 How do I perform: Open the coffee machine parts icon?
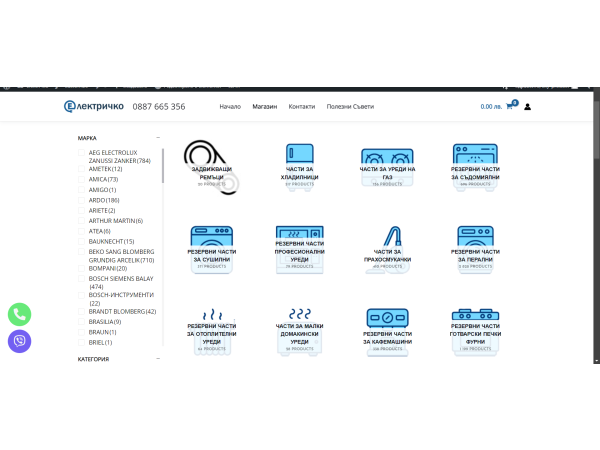tap(387, 318)
